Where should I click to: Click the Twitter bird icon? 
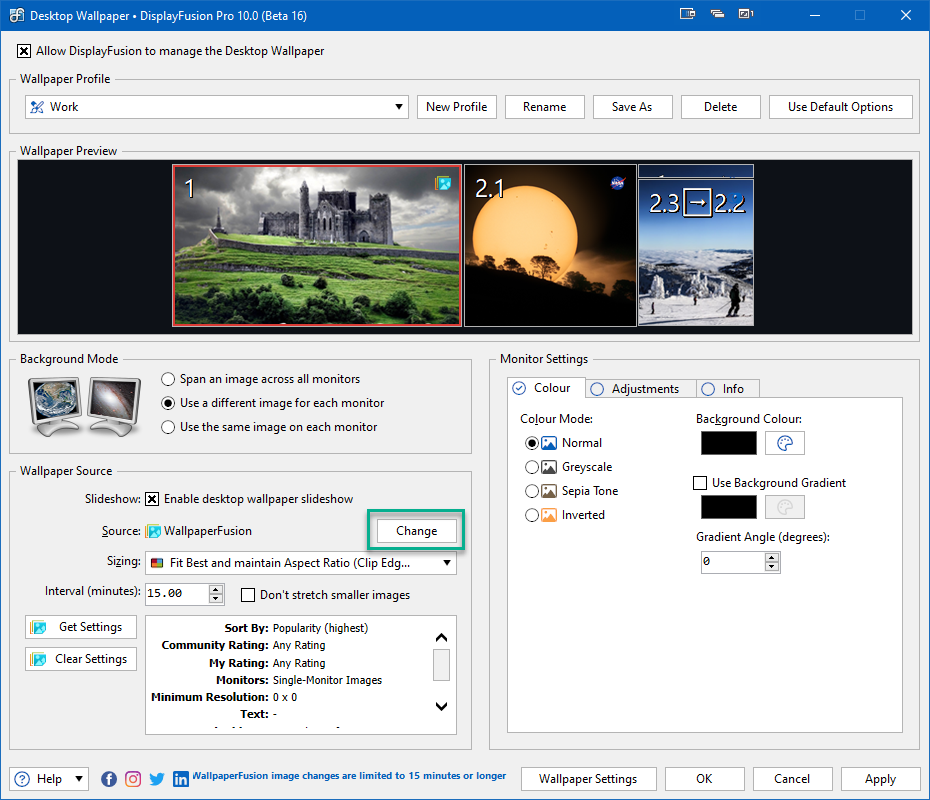(x=157, y=778)
